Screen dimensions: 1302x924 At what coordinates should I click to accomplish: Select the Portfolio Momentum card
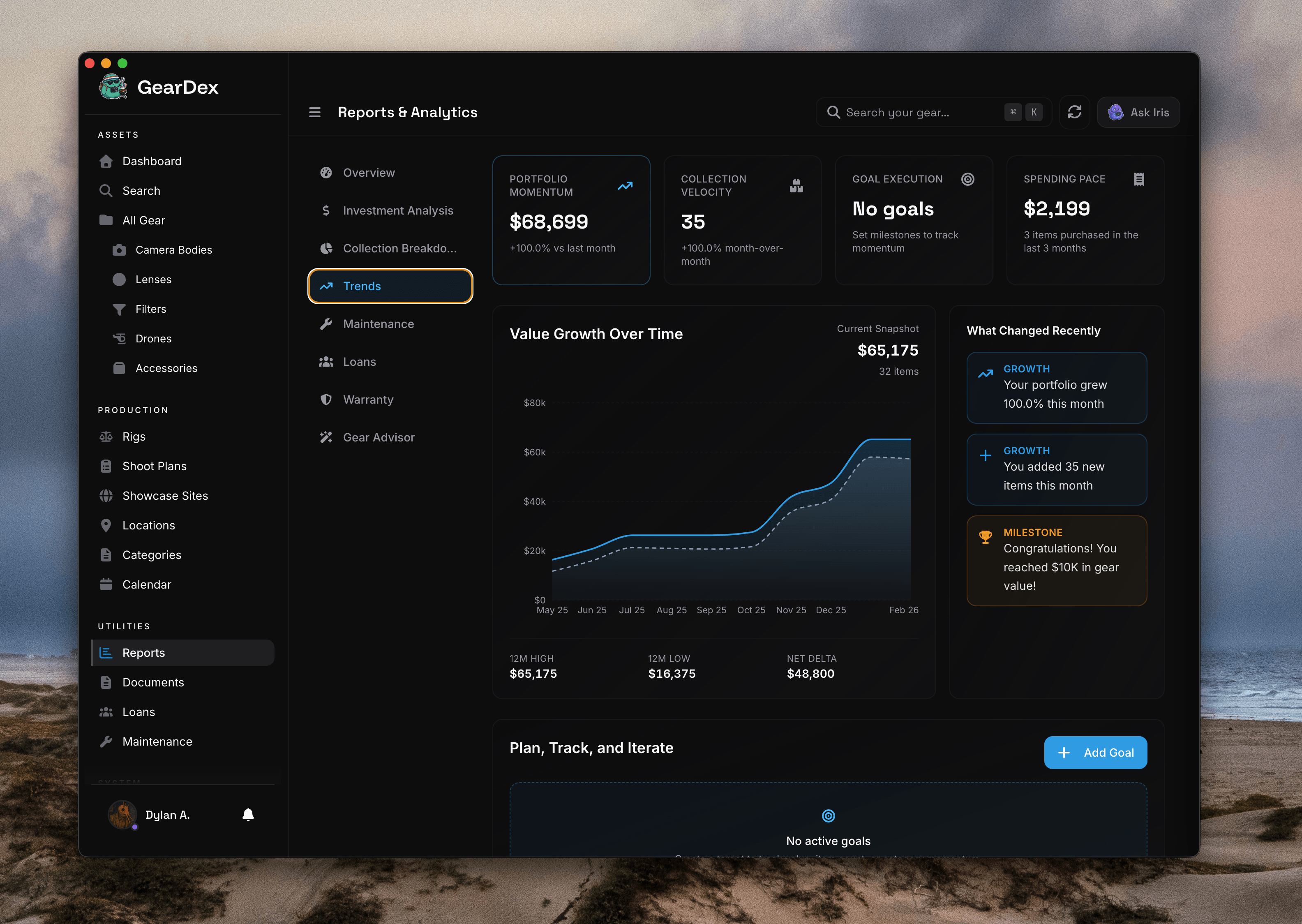click(571, 220)
